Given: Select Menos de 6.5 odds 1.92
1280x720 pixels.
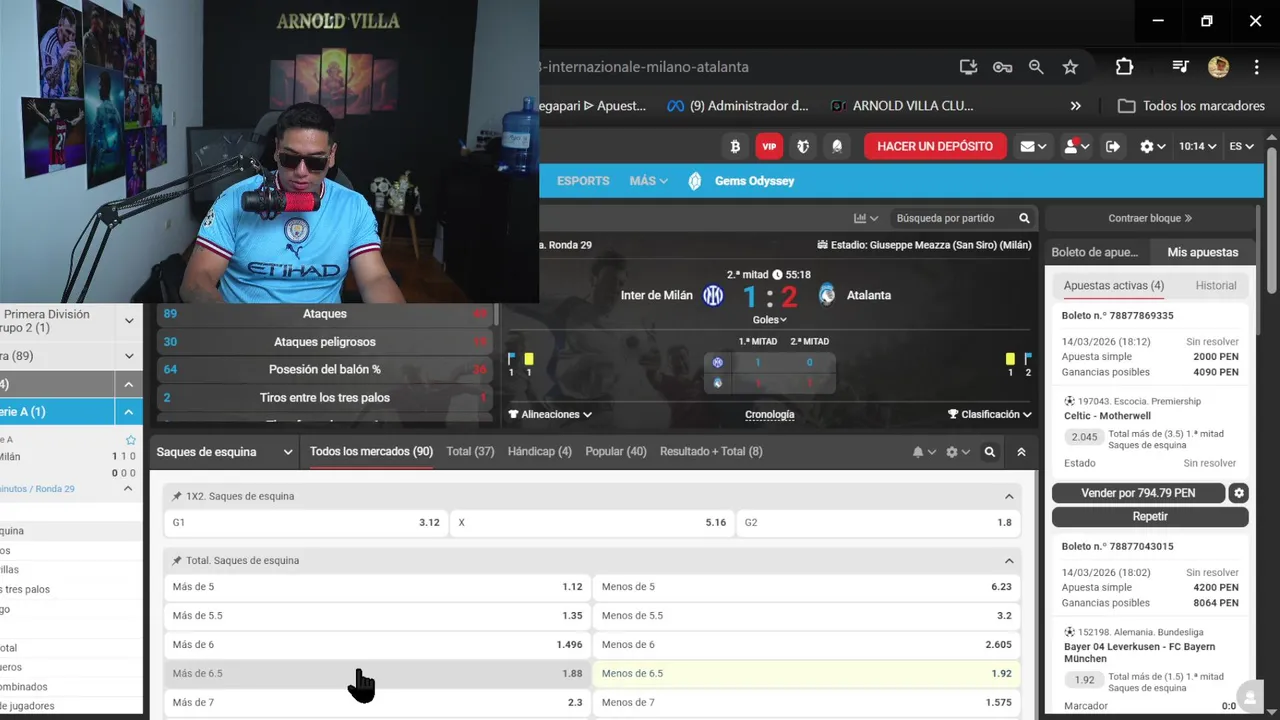Looking at the screenshot, I should pos(807,674).
